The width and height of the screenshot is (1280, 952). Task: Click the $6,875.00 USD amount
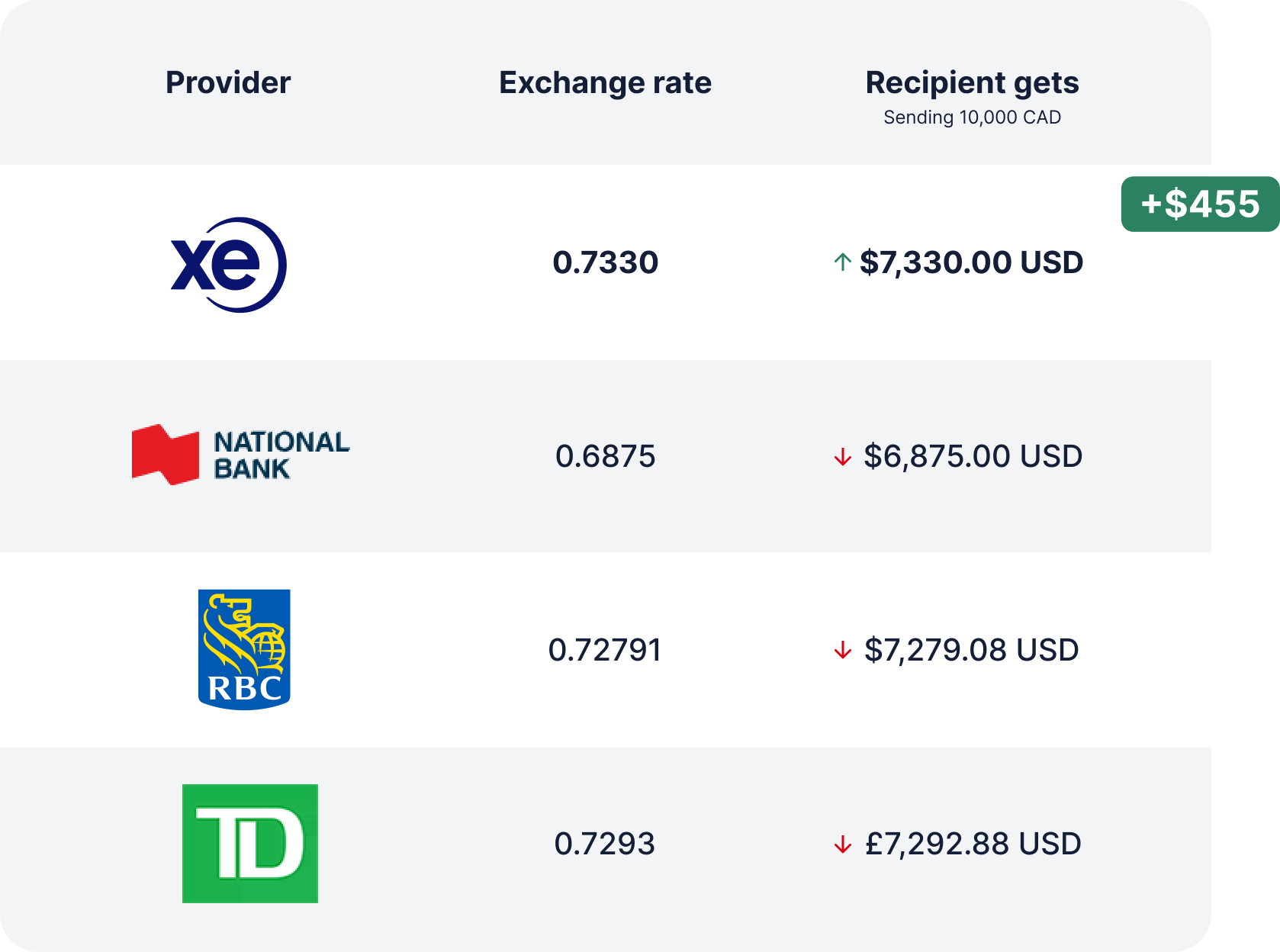(x=973, y=456)
